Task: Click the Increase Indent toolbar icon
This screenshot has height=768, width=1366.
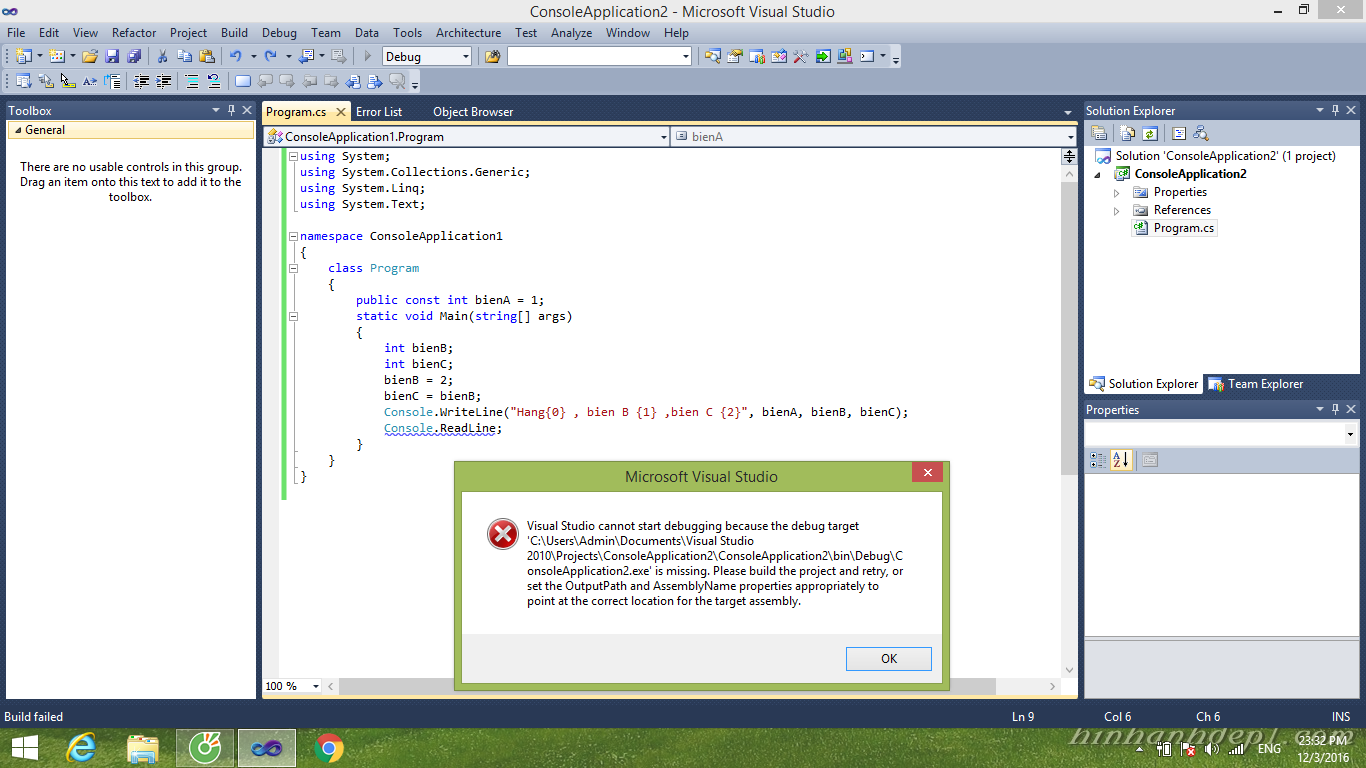Action: pyautogui.click(x=163, y=82)
